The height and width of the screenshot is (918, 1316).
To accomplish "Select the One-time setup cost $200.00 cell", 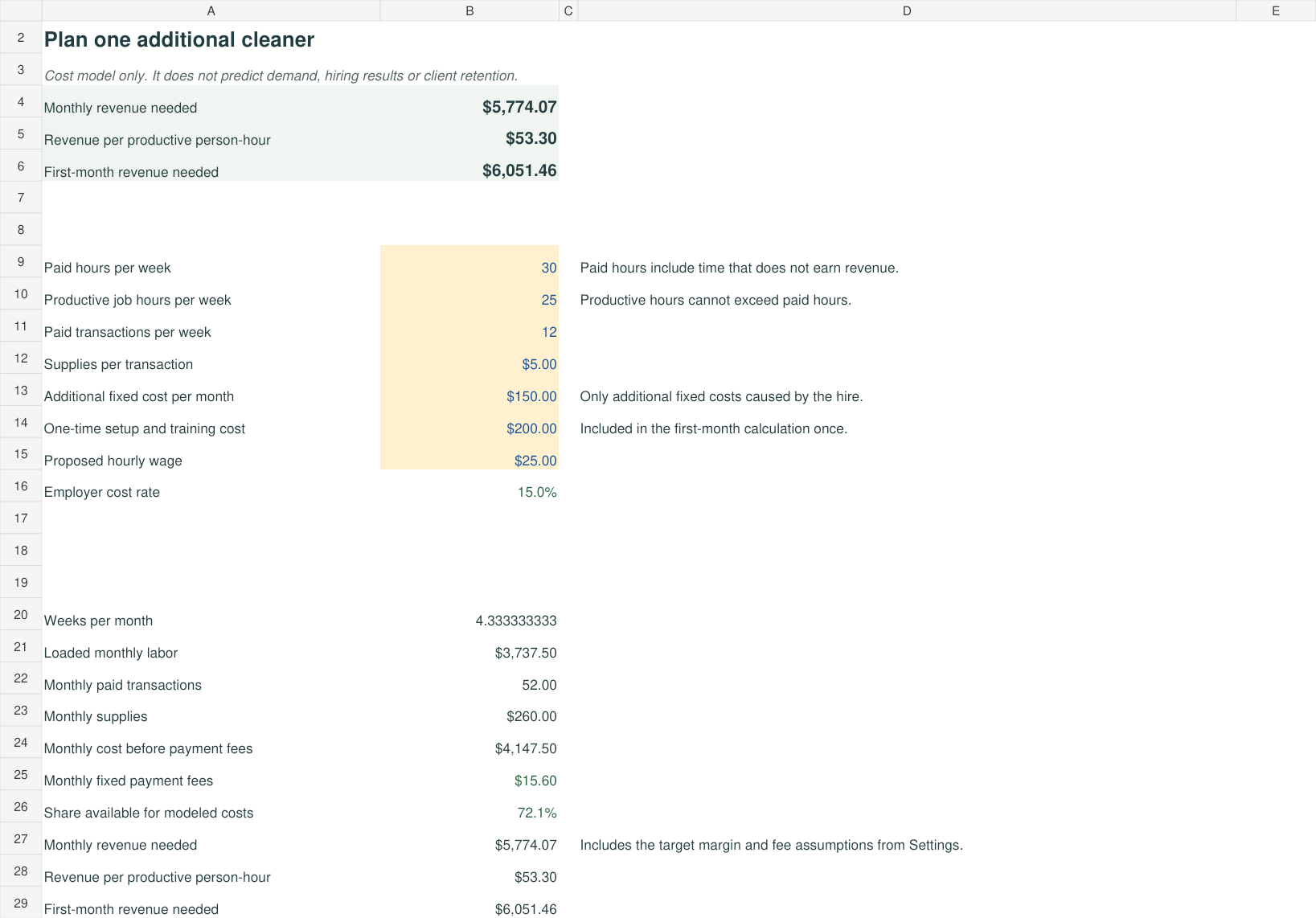I will point(469,422).
